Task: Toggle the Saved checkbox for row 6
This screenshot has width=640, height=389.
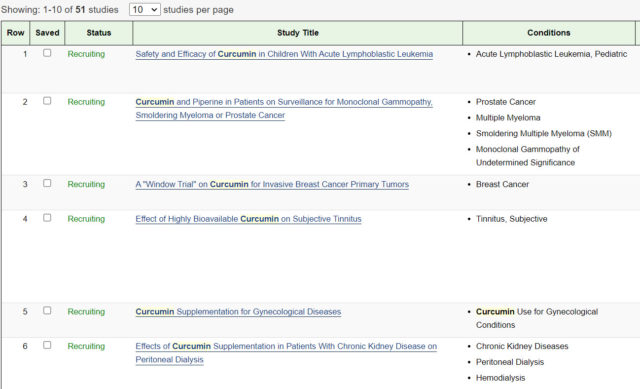Action: click(x=47, y=345)
